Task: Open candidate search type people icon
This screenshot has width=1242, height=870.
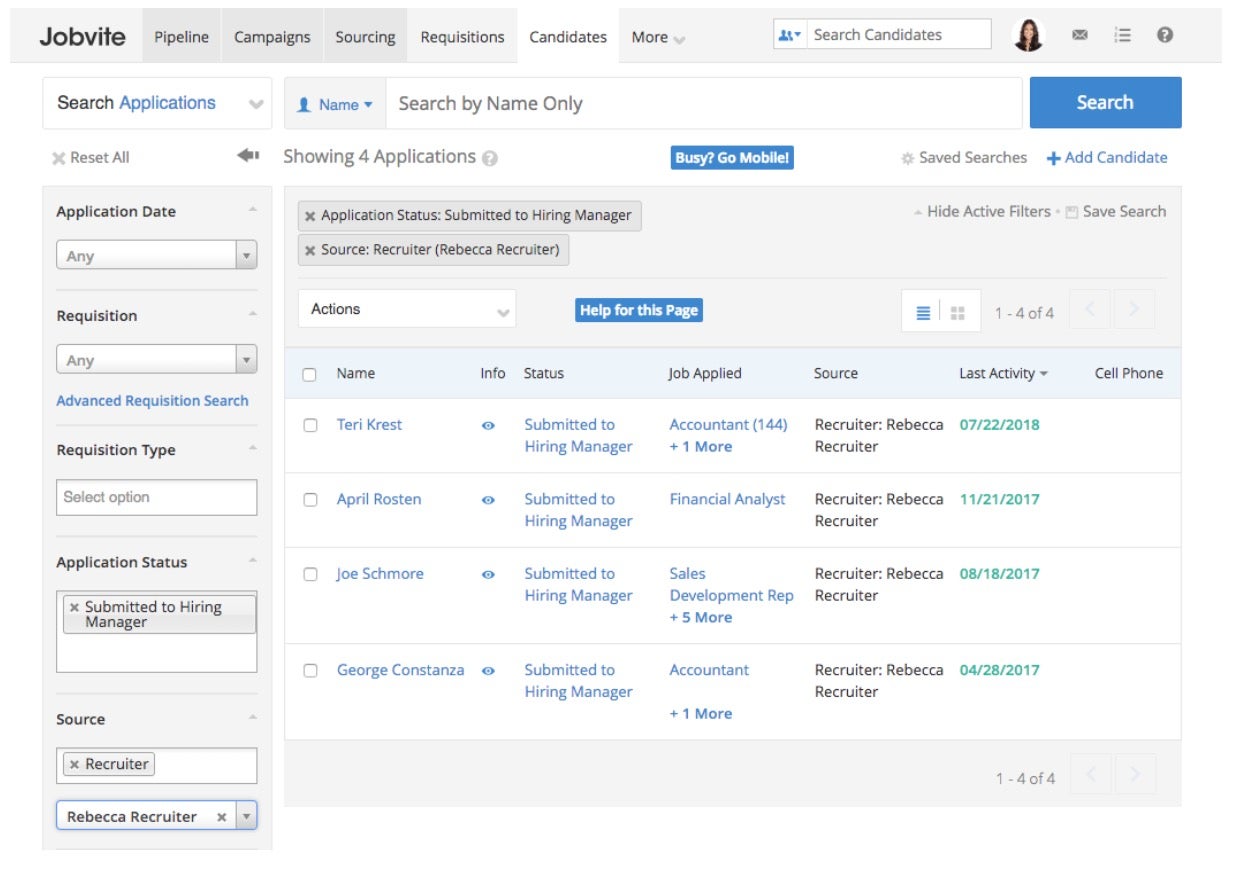Action: click(790, 35)
